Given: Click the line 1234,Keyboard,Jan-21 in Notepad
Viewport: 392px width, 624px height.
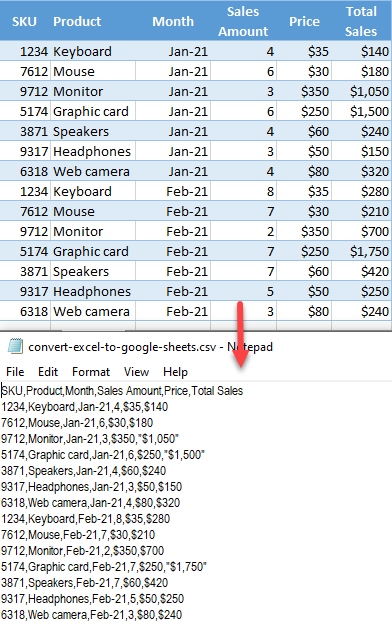Looking at the screenshot, I should point(84,407).
